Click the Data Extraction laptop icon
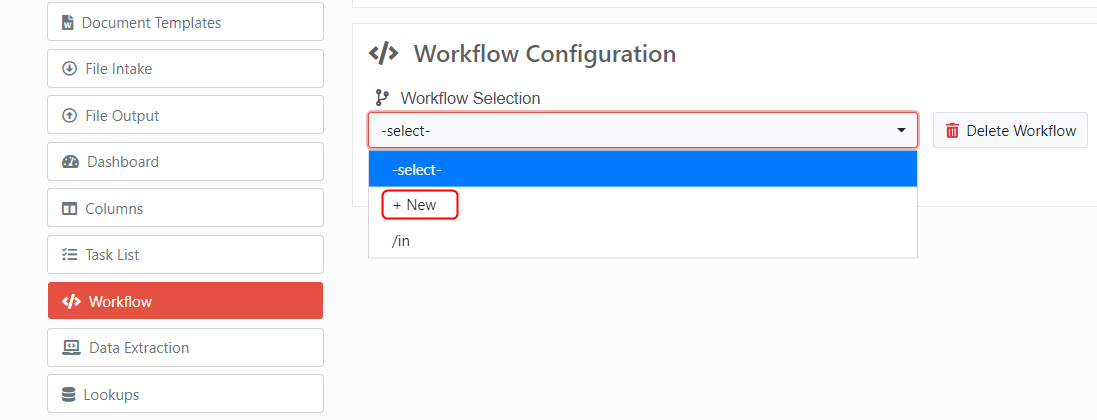Image resolution: width=1097 pixels, height=420 pixels. (x=71, y=348)
